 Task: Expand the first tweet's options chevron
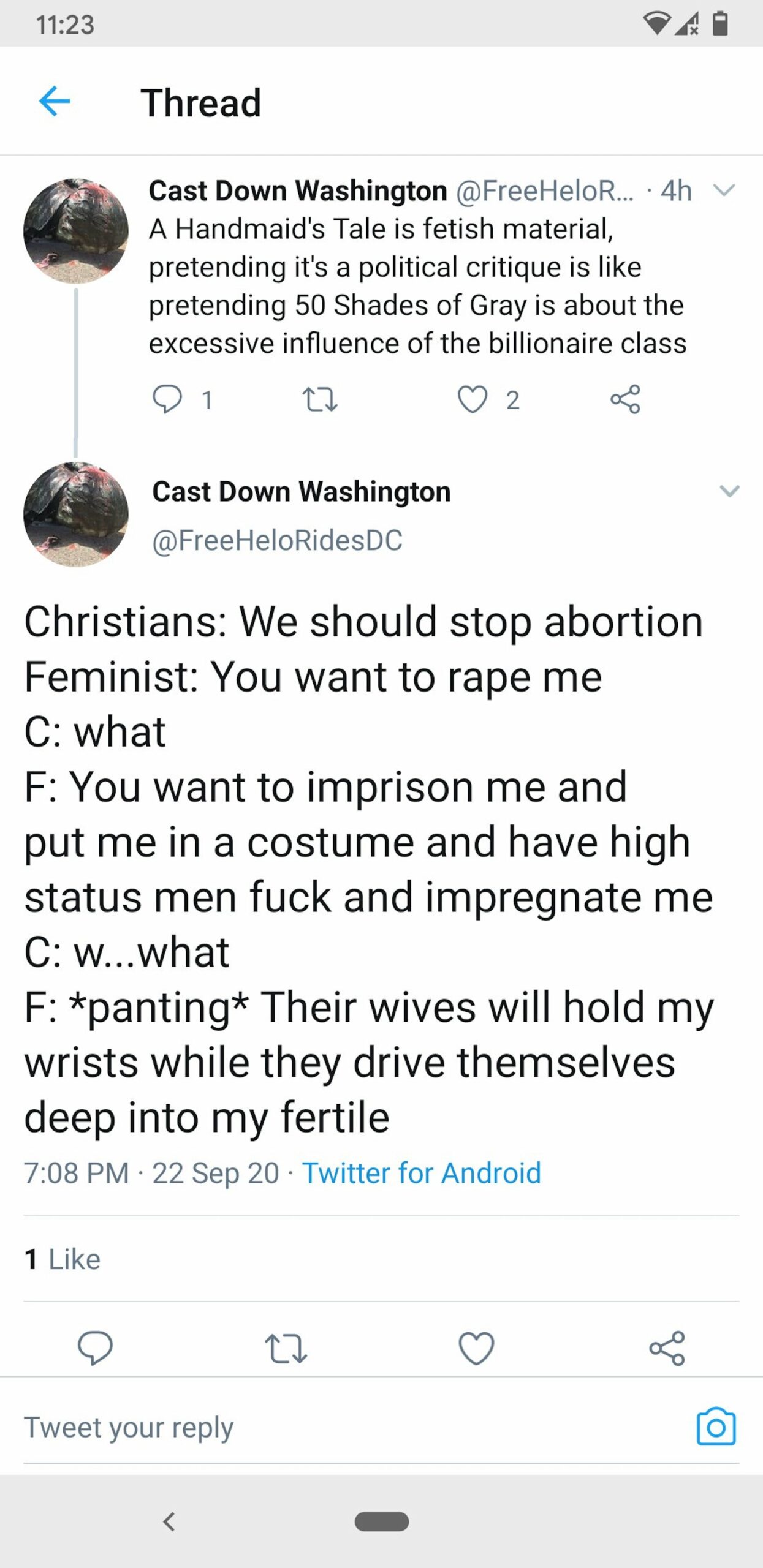click(724, 190)
